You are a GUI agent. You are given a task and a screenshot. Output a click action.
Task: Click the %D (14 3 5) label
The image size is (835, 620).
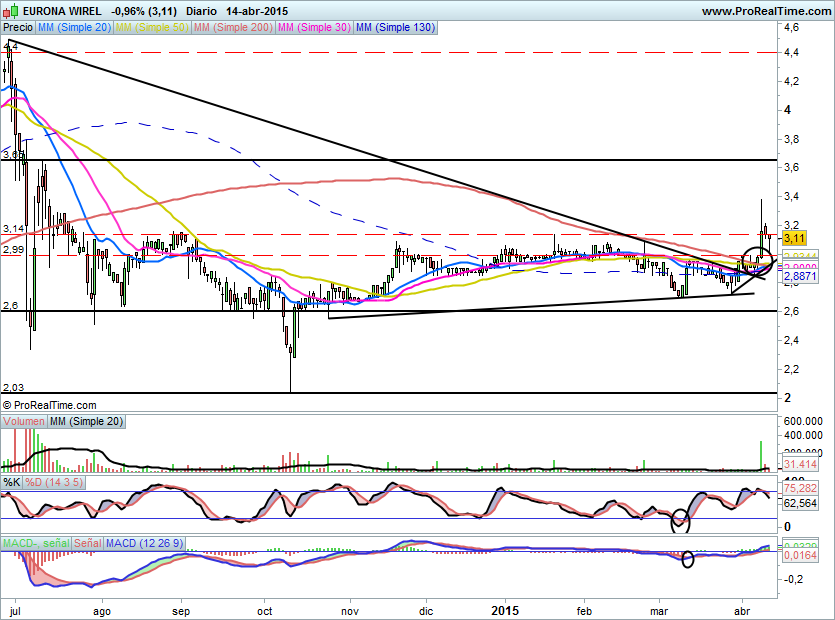click(x=53, y=482)
